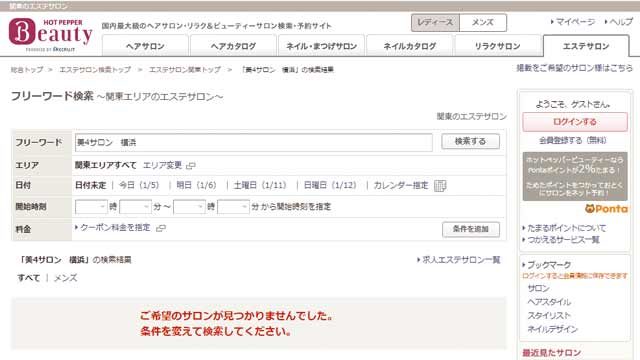The width and height of the screenshot is (640, 360).
Task: Open bookmark サロン link
Action: point(539,288)
